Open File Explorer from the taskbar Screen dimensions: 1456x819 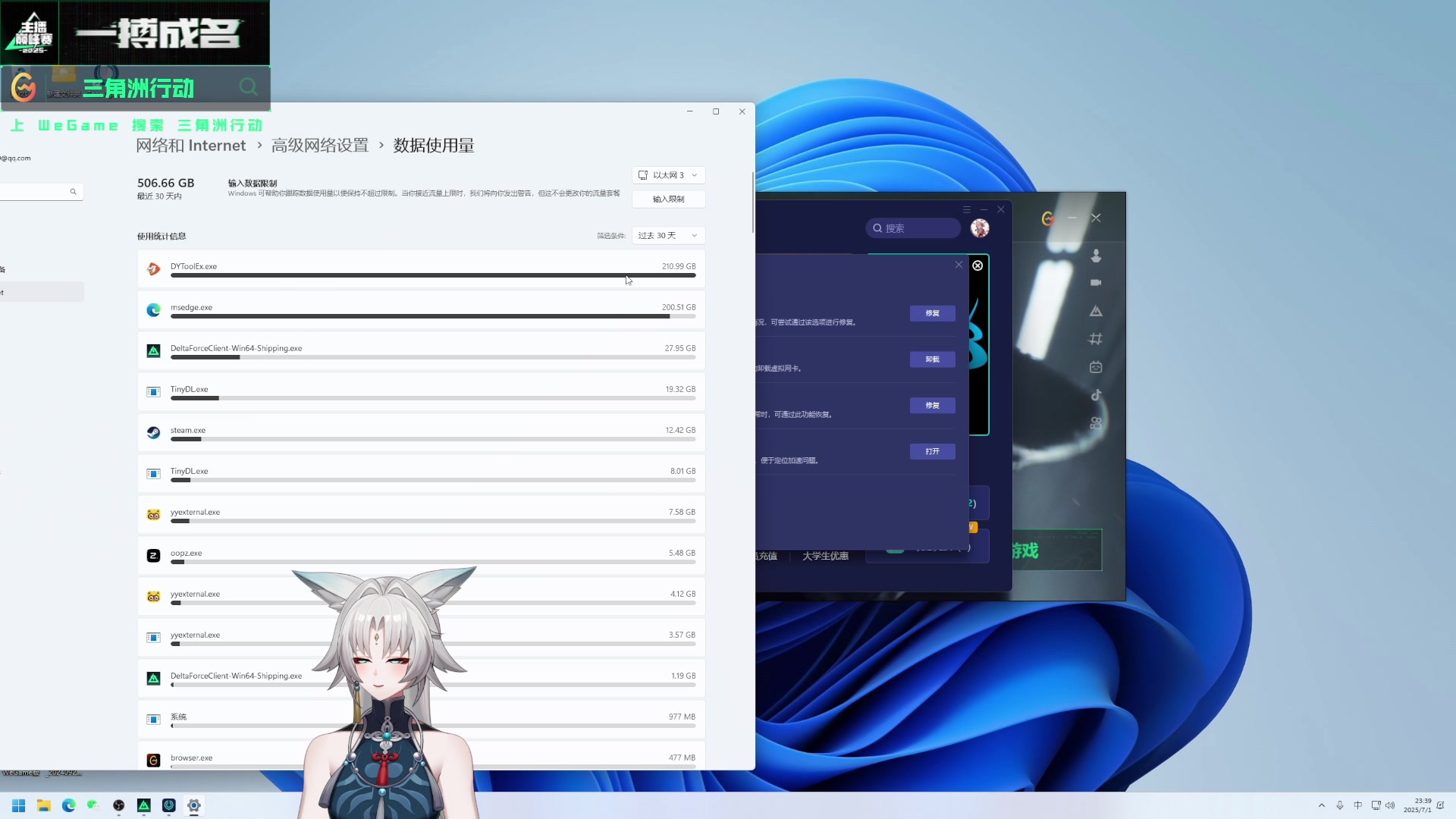click(x=44, y=805)
